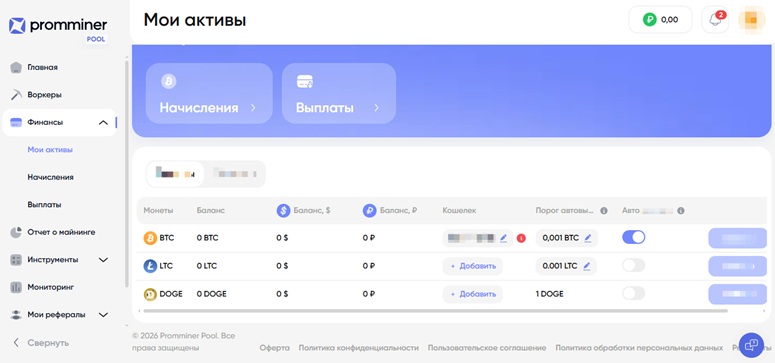Select the second blurred account tab
Image resolution: width=775 pixels, height=363 pixels.
coord(234,174)
